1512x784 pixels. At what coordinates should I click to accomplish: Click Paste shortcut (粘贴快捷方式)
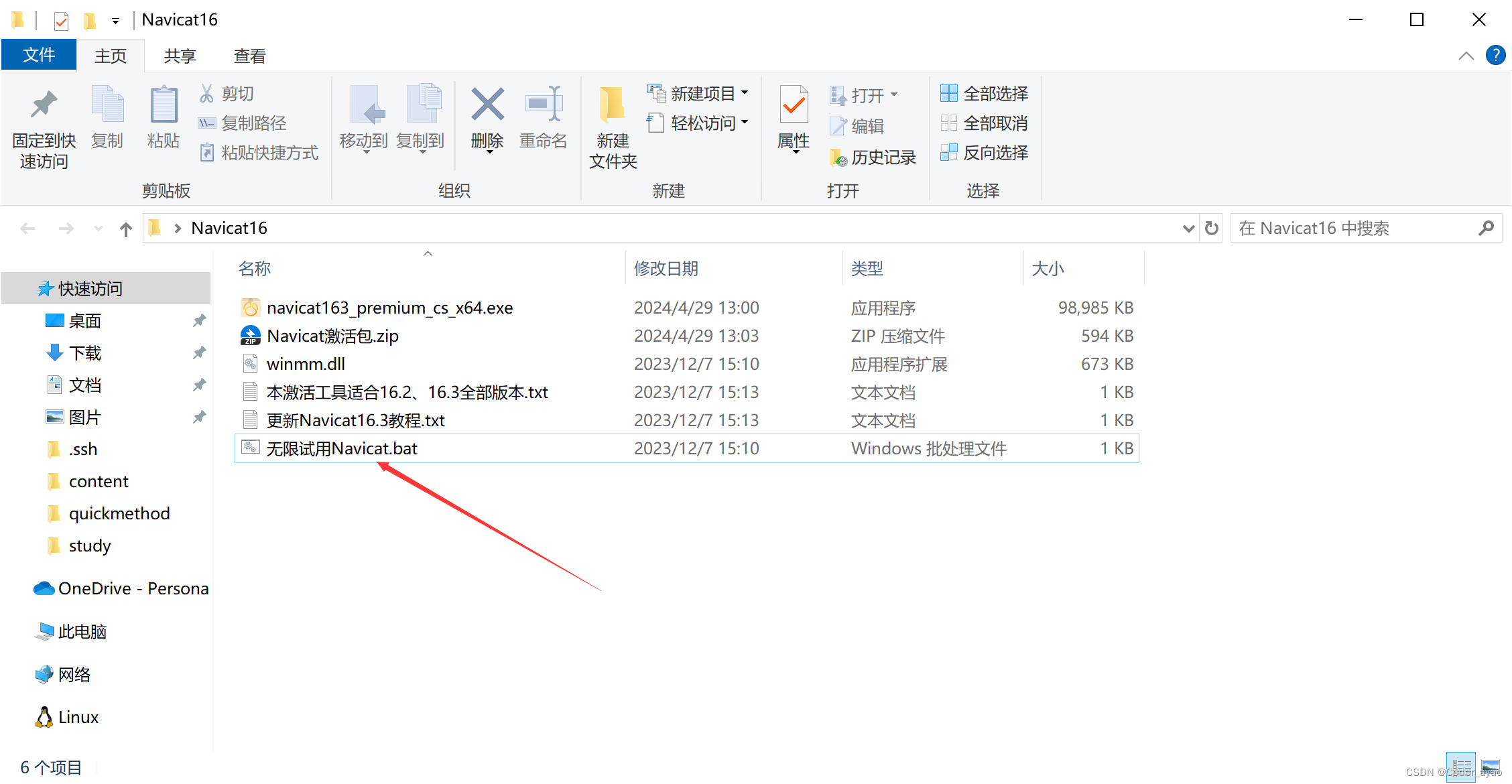259,153
